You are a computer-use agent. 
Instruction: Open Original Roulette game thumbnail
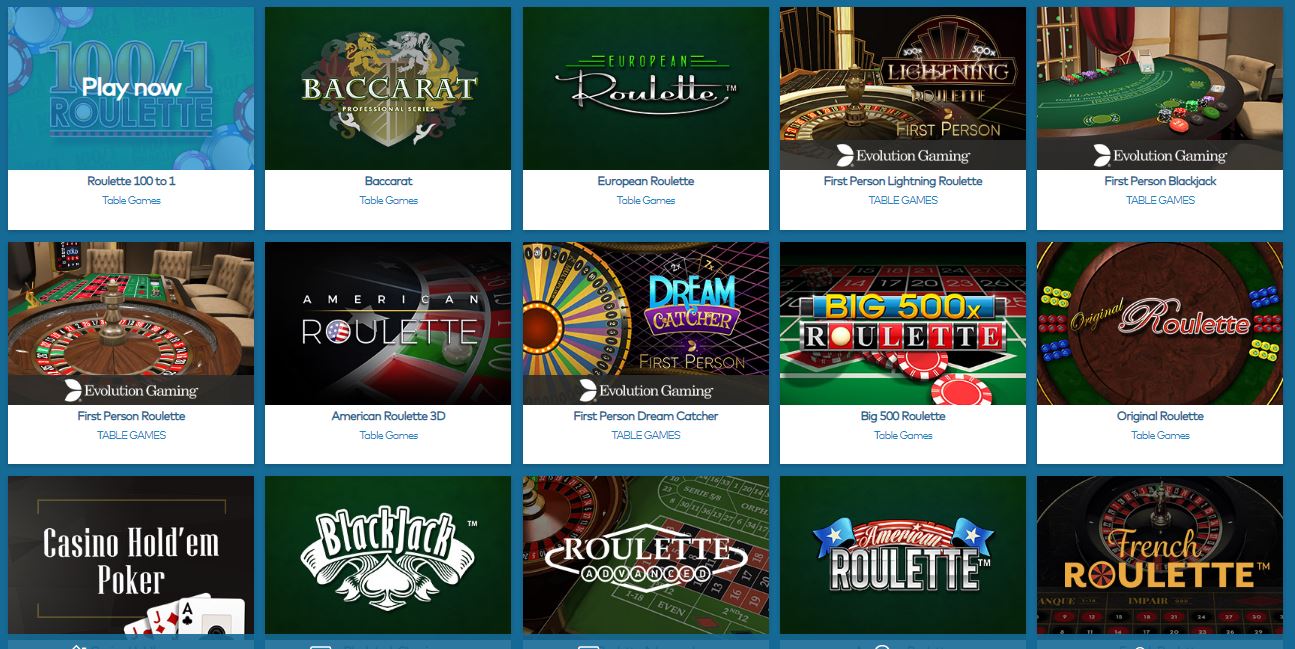point(1160,323)
